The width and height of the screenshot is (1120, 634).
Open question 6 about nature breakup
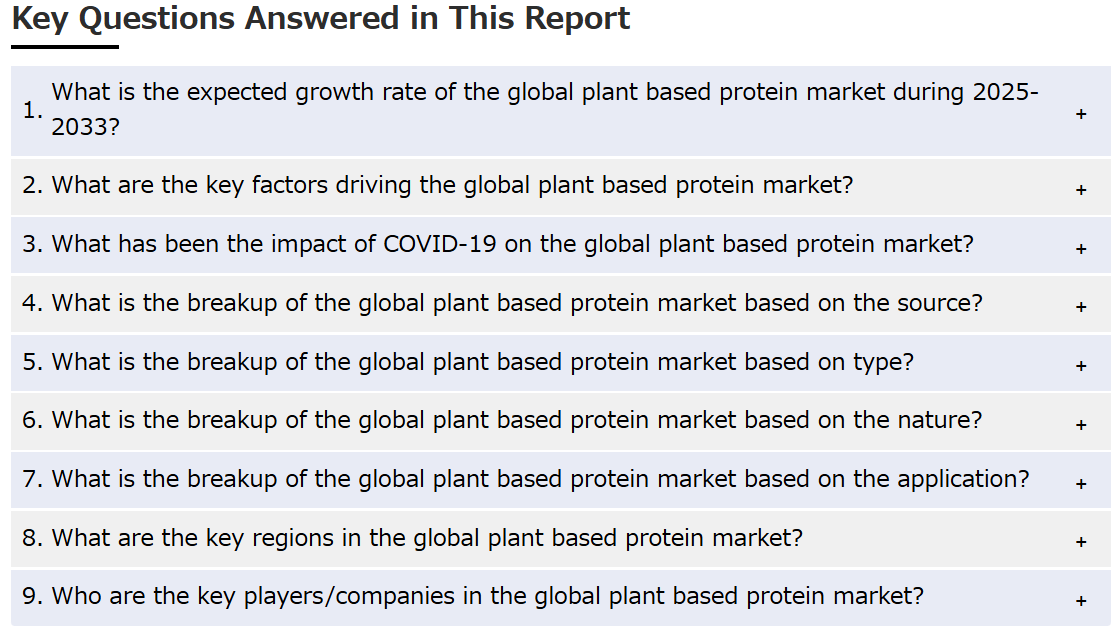[x=561, y=421]
